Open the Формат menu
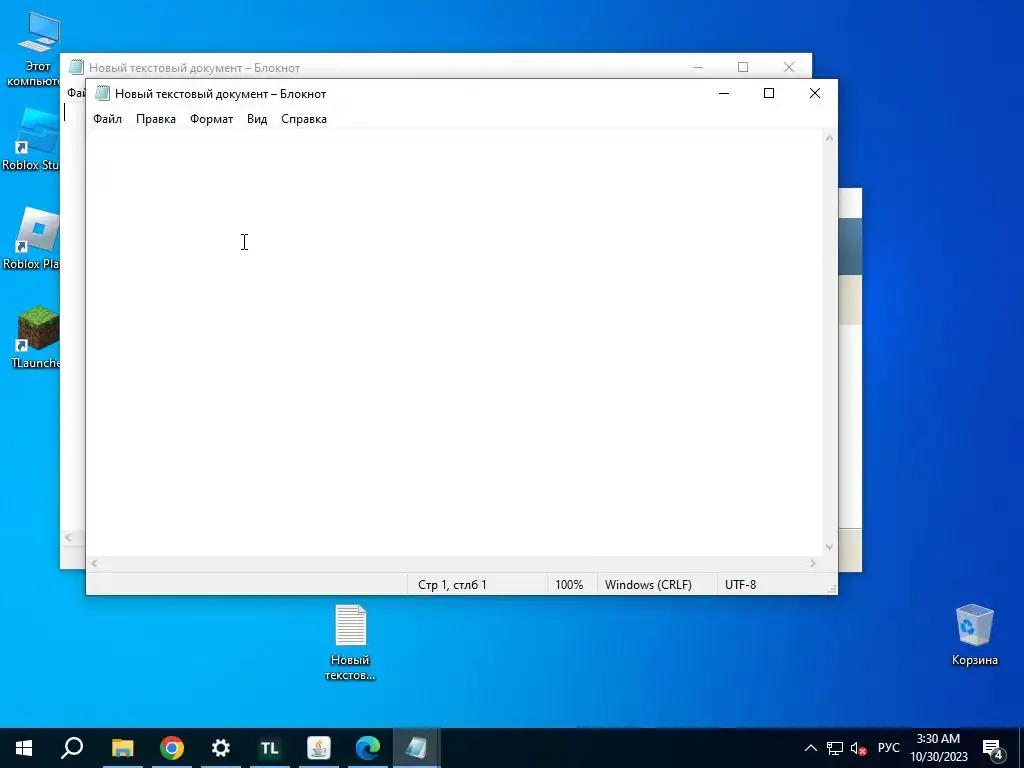The height and width of the screenshot is (768, 1024). tap(211, 119)
